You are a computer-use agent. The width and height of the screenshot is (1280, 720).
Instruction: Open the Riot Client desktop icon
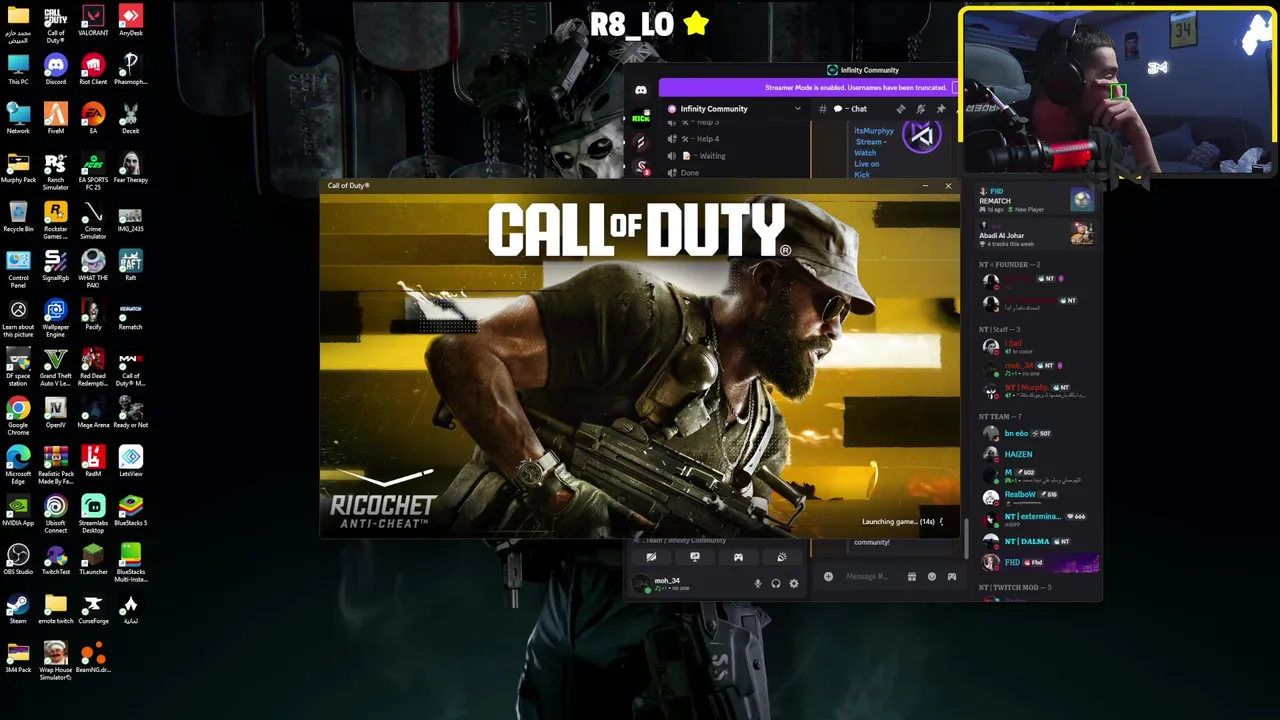point(93,70)
